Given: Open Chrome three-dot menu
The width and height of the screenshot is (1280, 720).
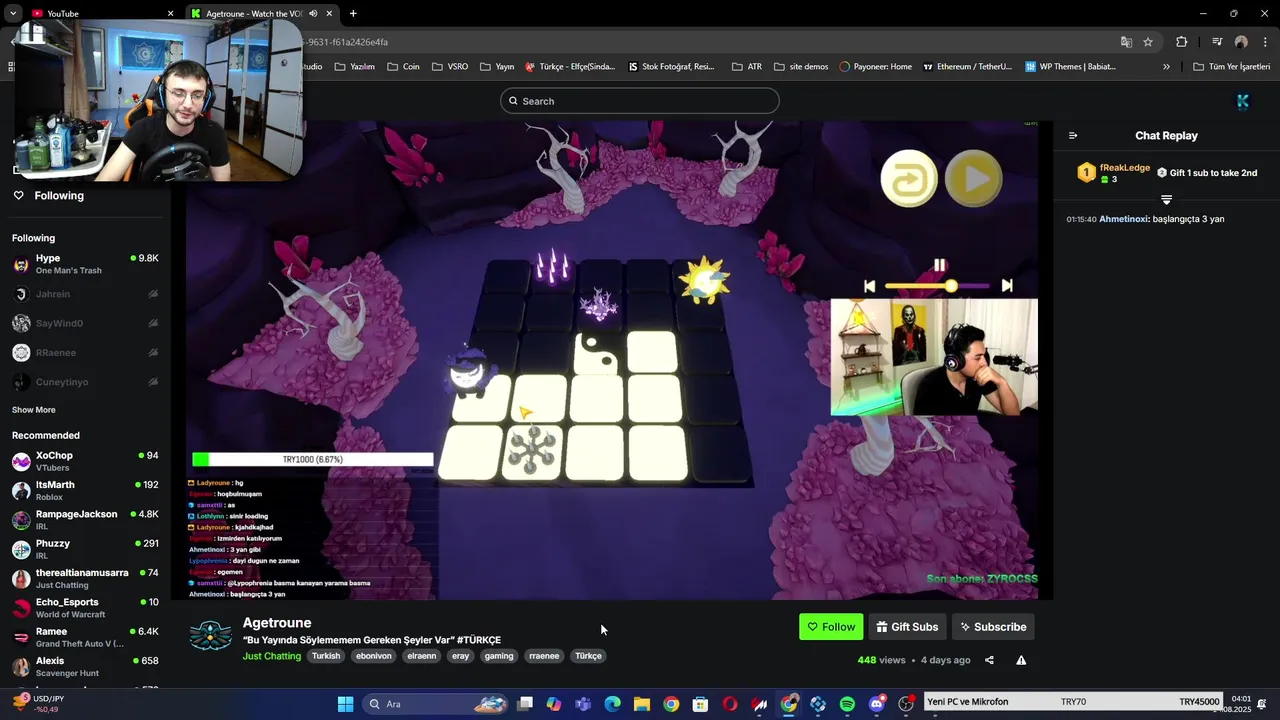Looking at the screenshot, I should 1266,42.
